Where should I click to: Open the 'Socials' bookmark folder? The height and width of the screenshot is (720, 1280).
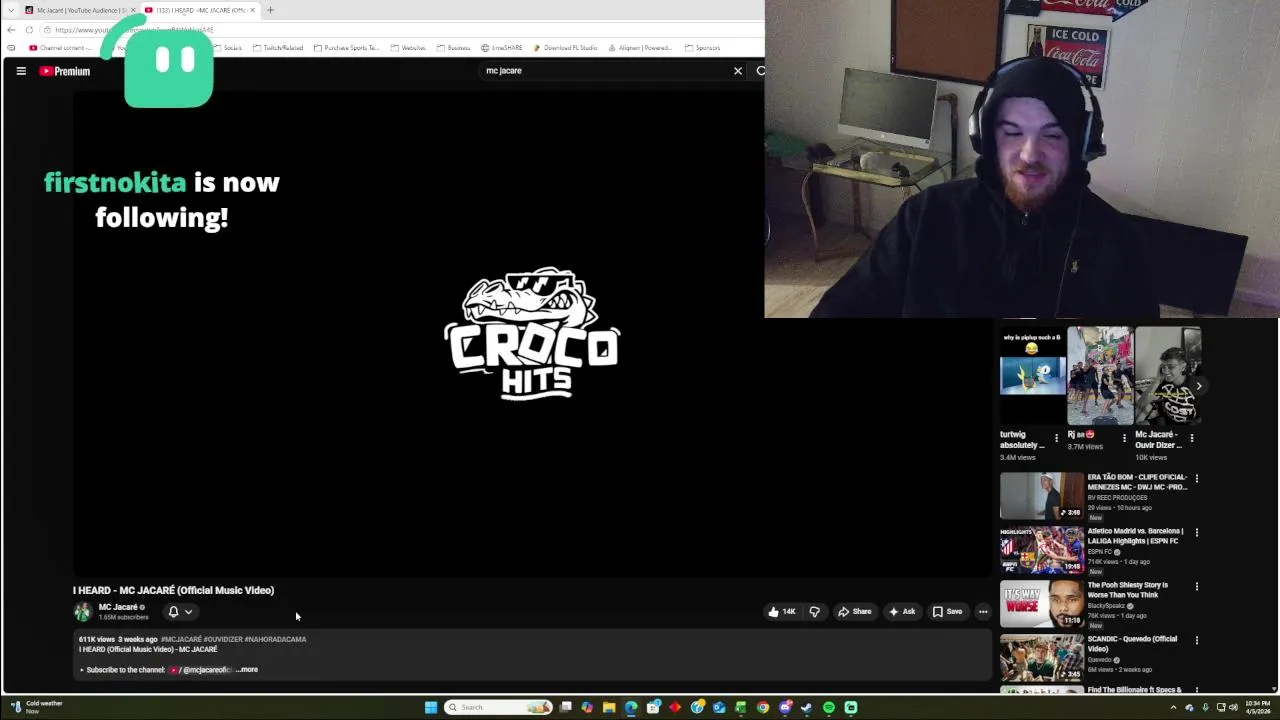[x=227, y=48]
